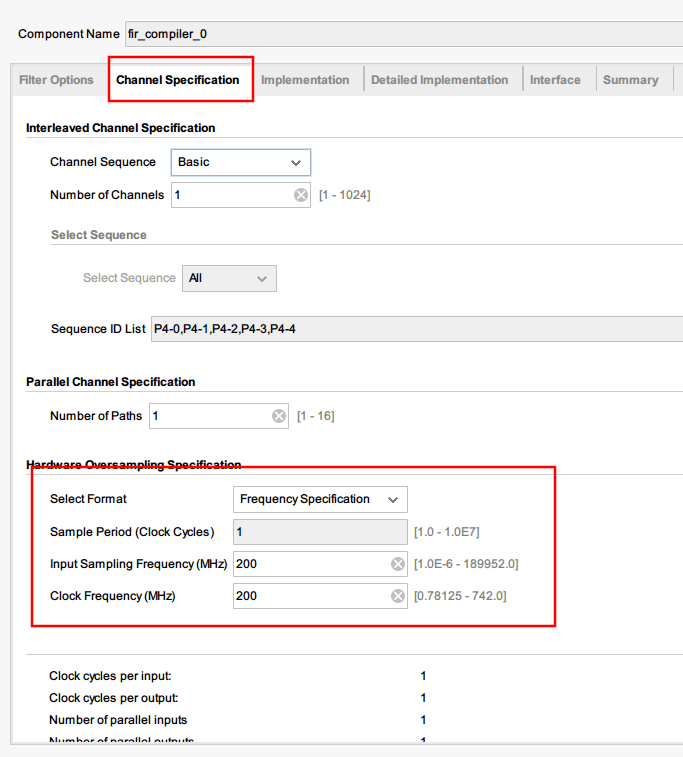Click the Sequence ID List field
683x757 pixels.
[x=417, y=329]
